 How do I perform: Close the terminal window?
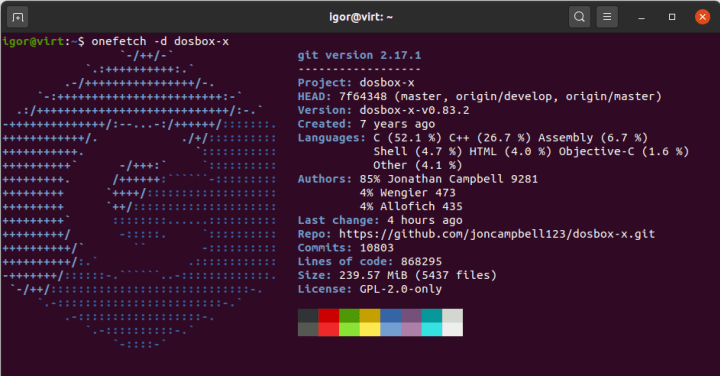(702, 17)
